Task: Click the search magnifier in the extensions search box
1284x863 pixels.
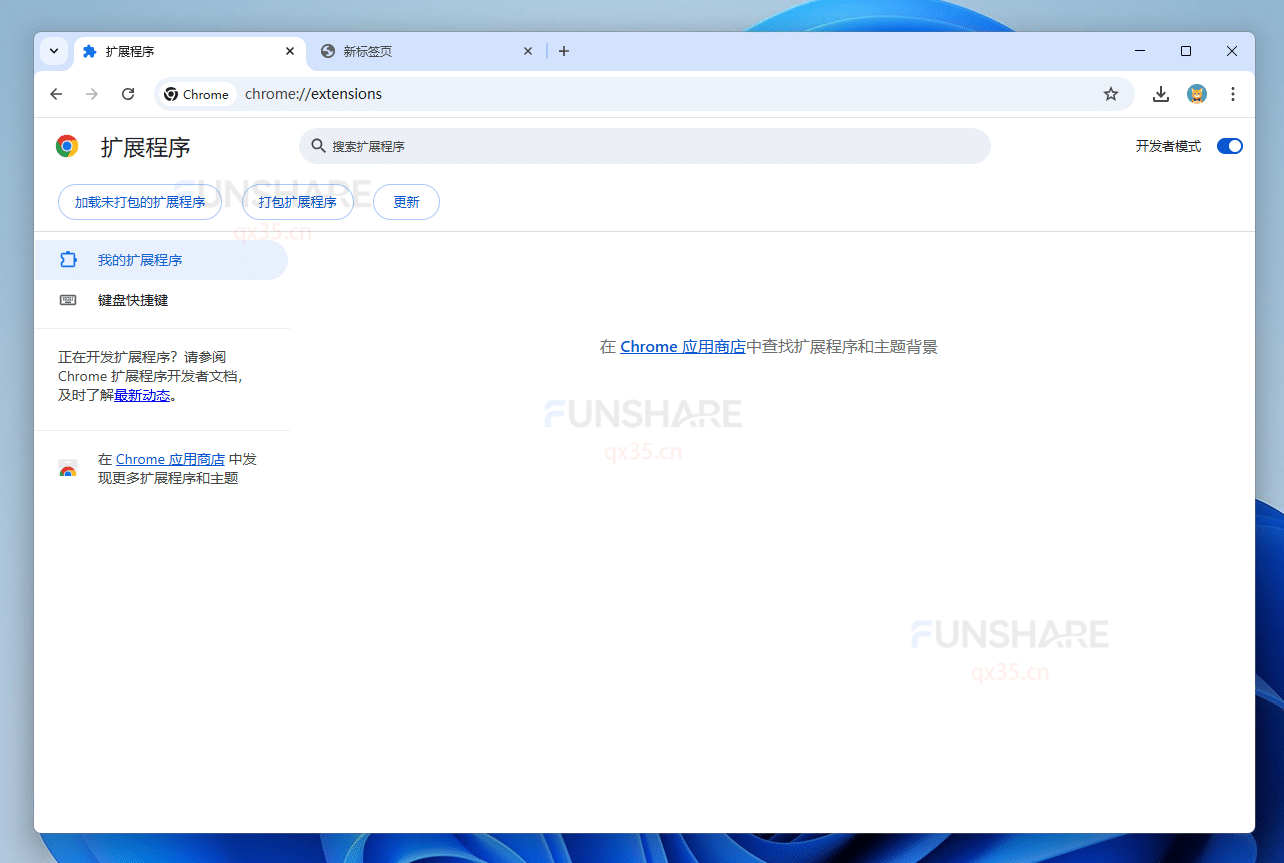Action: [x=318, y=146]
